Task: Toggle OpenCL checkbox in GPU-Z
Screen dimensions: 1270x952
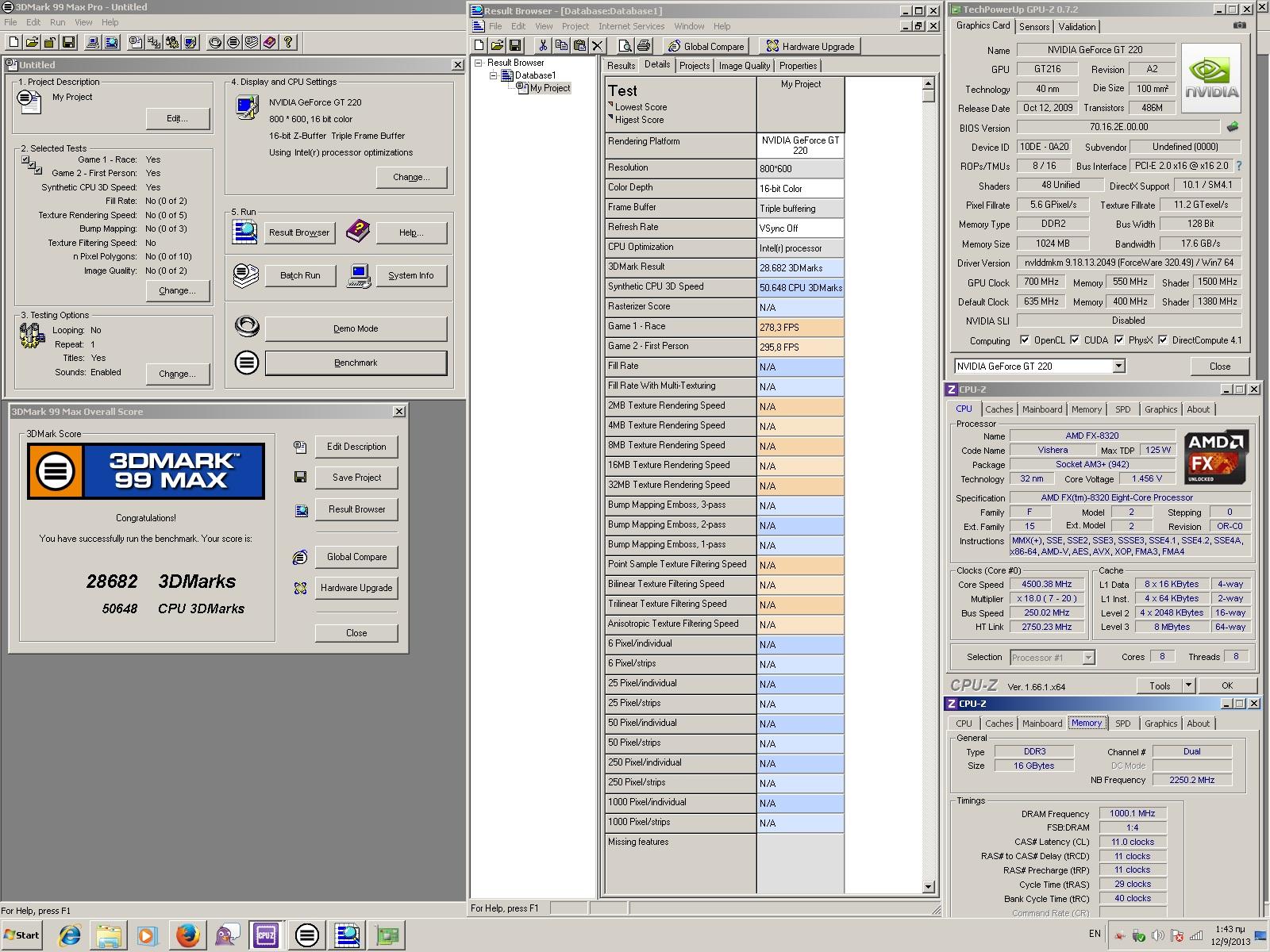Action: (x=1025, y=340)
